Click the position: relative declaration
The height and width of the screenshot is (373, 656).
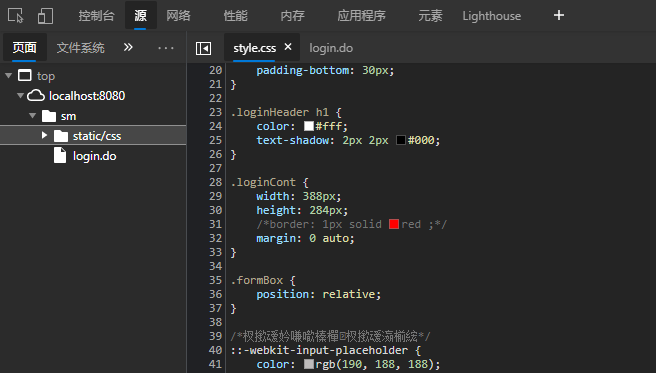319,294
